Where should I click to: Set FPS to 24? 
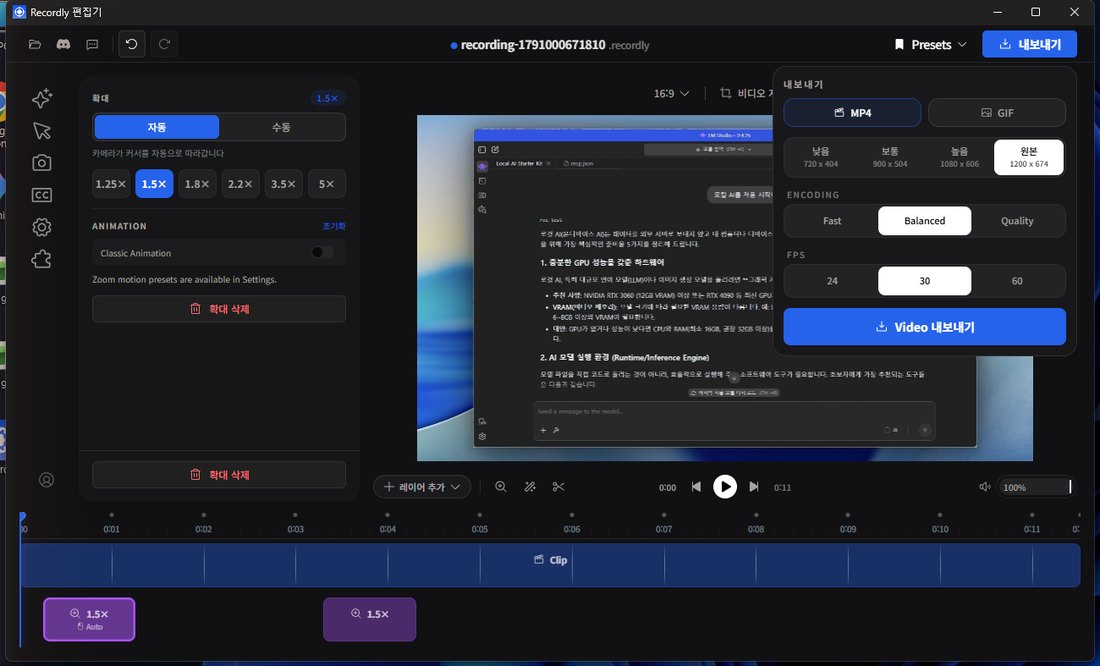(832, 281)
